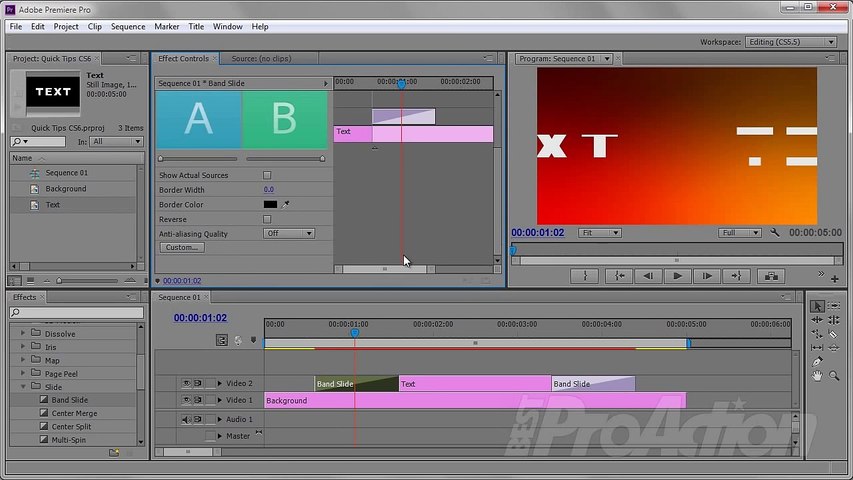Open the Border Color black swatch
Screen dimensions: 853x480
coord(270,205)
